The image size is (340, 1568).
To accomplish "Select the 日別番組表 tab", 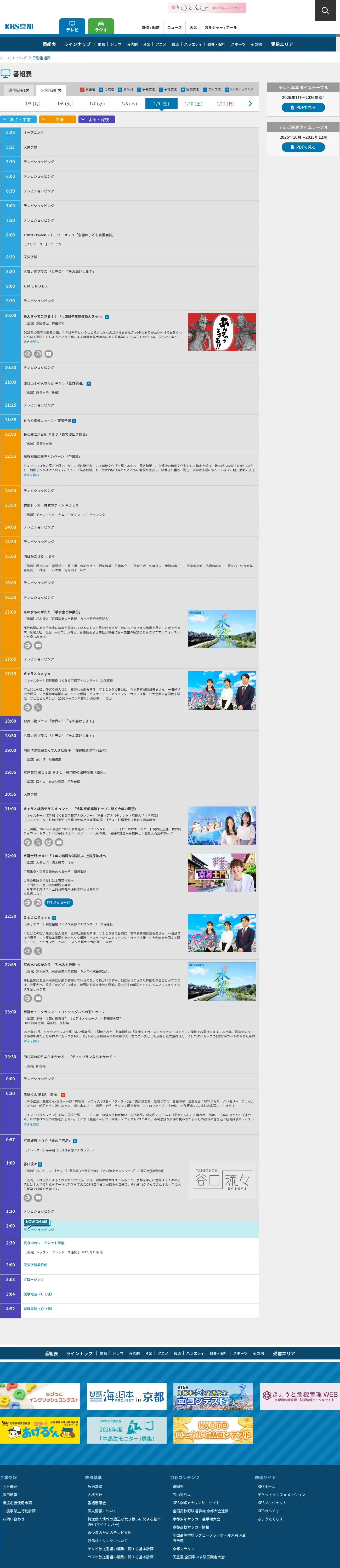I will coord(51,90).
